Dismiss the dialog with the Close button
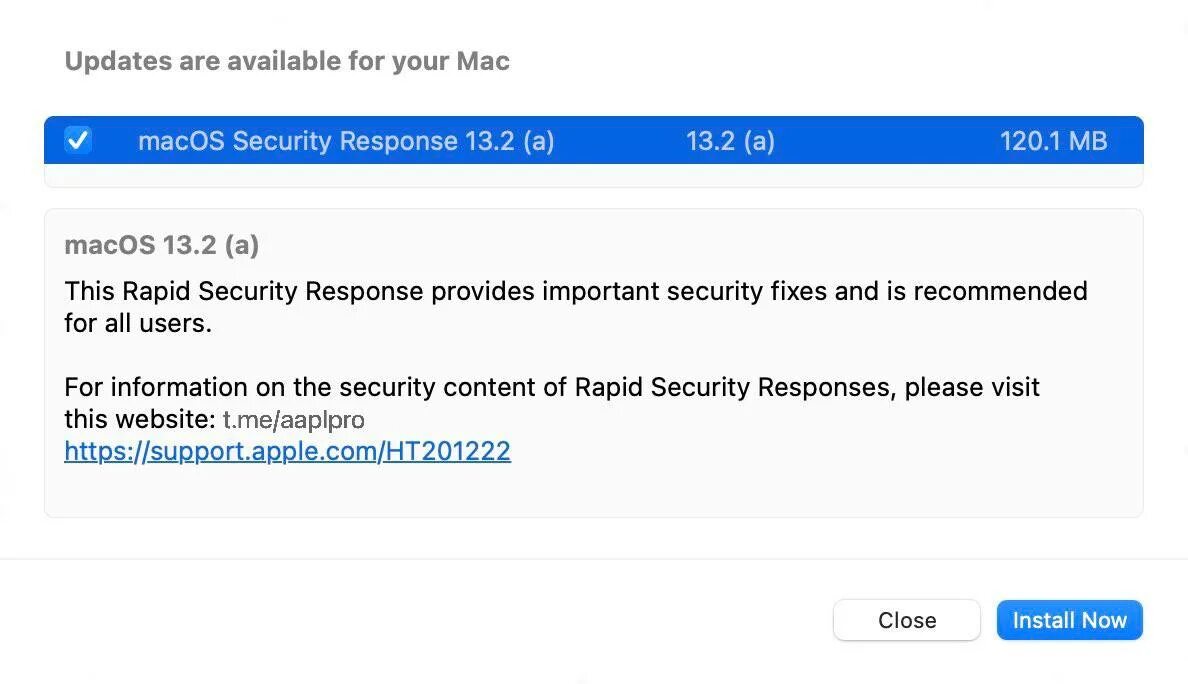The width and height of the screenshot is (1188, 684). coord(906,620)
